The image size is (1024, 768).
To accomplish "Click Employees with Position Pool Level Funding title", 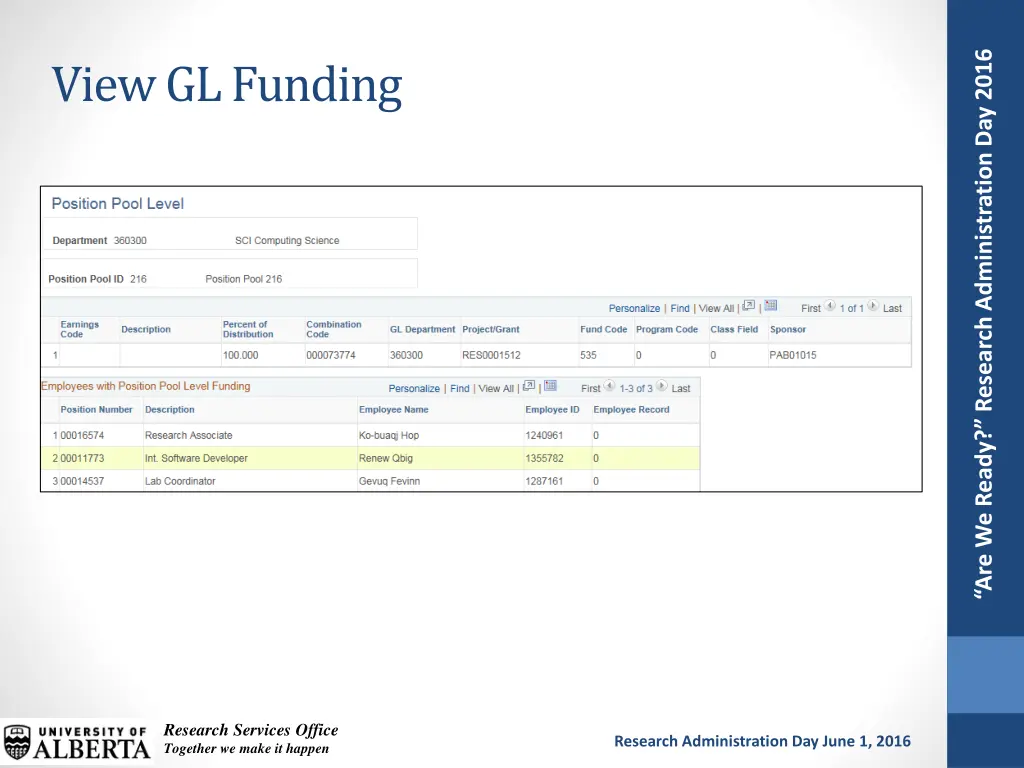I will point(146,386).
